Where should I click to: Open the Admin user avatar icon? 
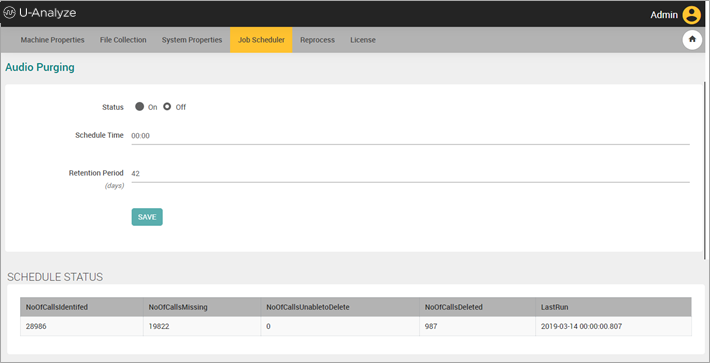(691, 15)
